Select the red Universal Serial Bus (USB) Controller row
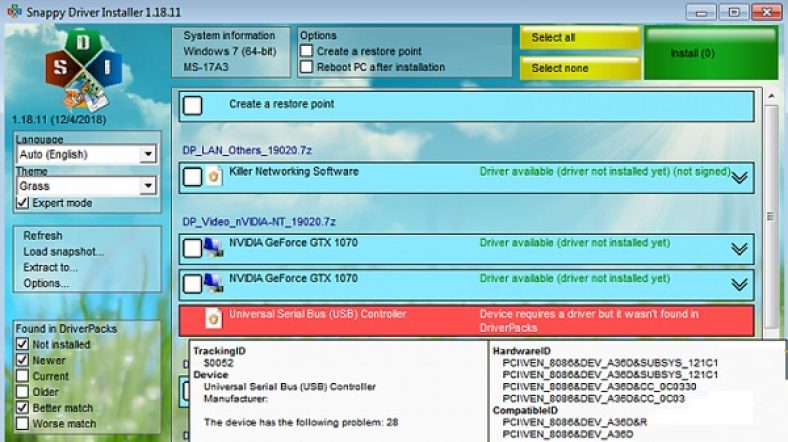Viewport: 788px width, 442px height. (466, 320)
